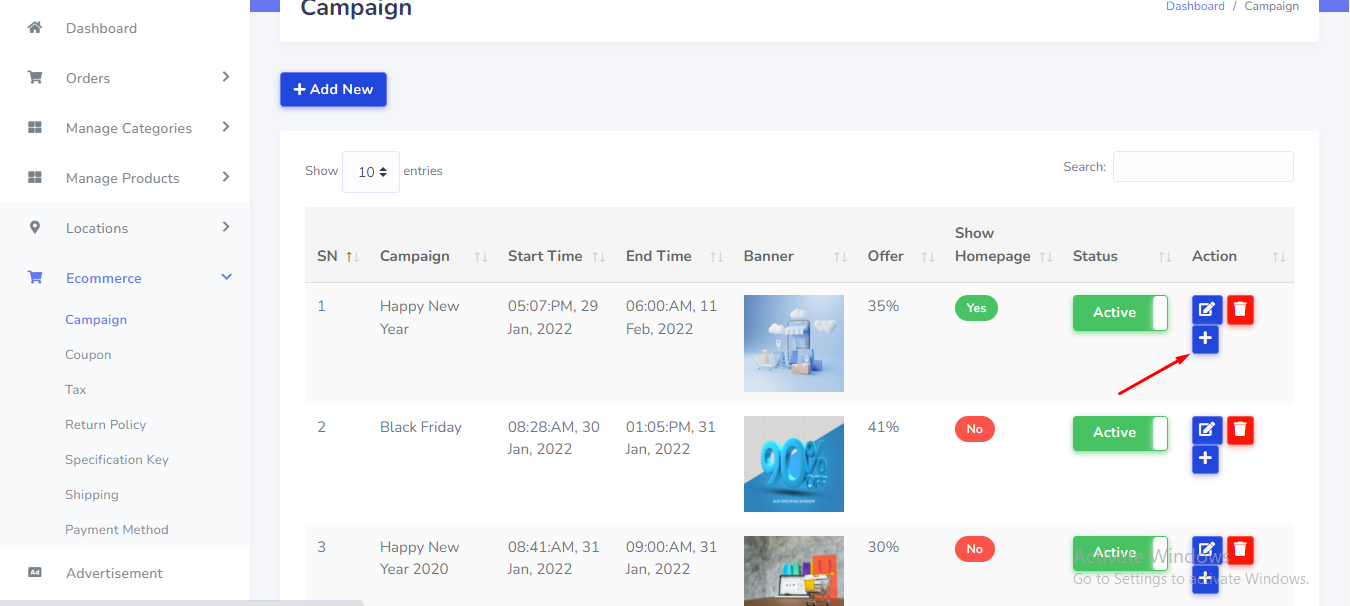Click edit icon for Happy New Year campaign
This screenshot has height=606, width=1350.
[1206, 310]
